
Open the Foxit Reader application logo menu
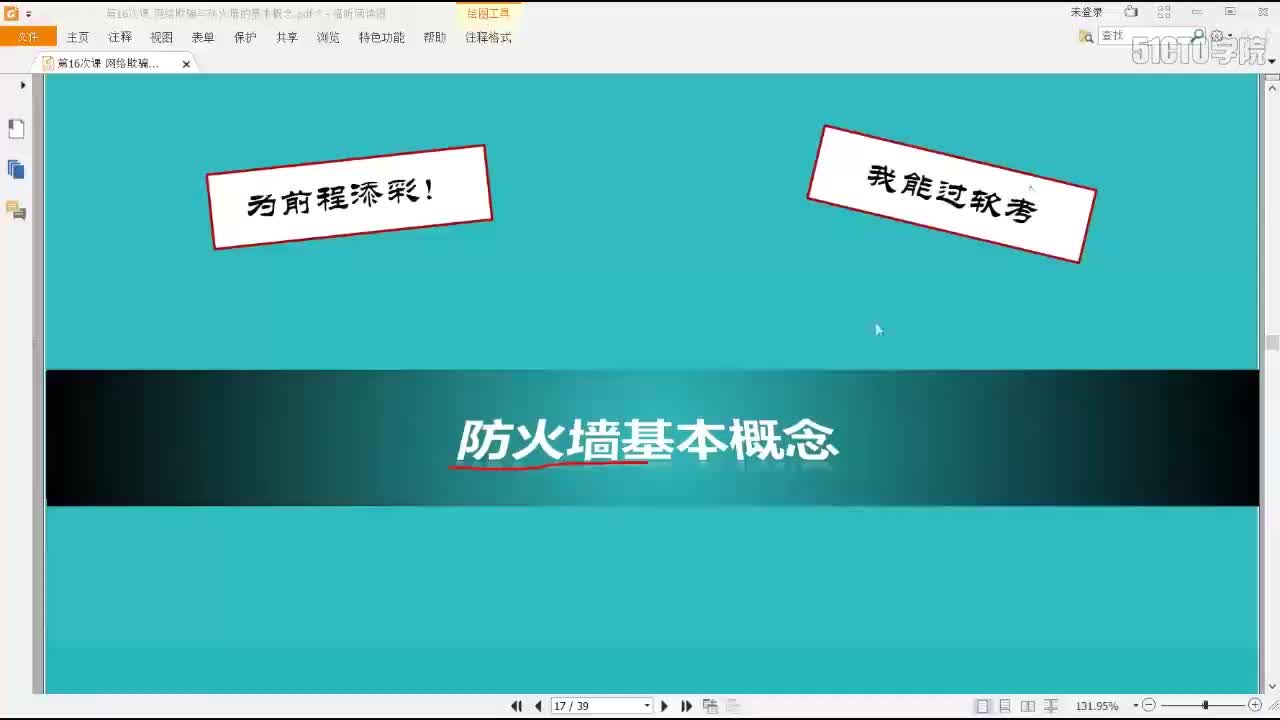click(x=12, y=13)
